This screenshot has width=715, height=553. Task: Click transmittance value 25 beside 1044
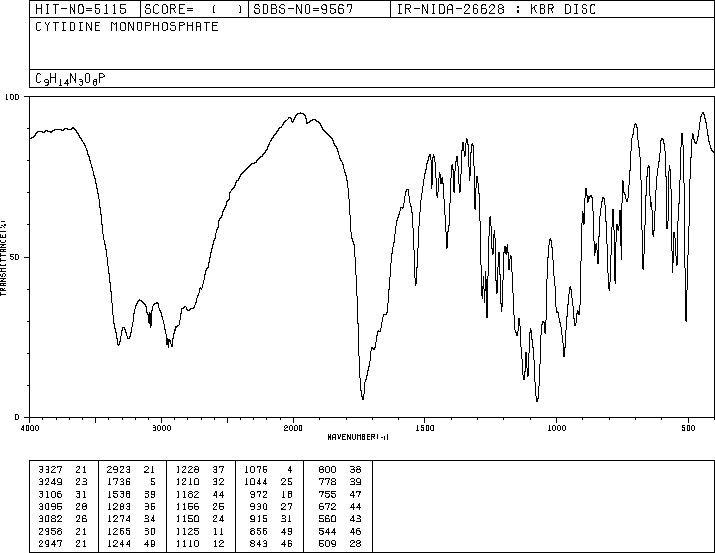287,481
